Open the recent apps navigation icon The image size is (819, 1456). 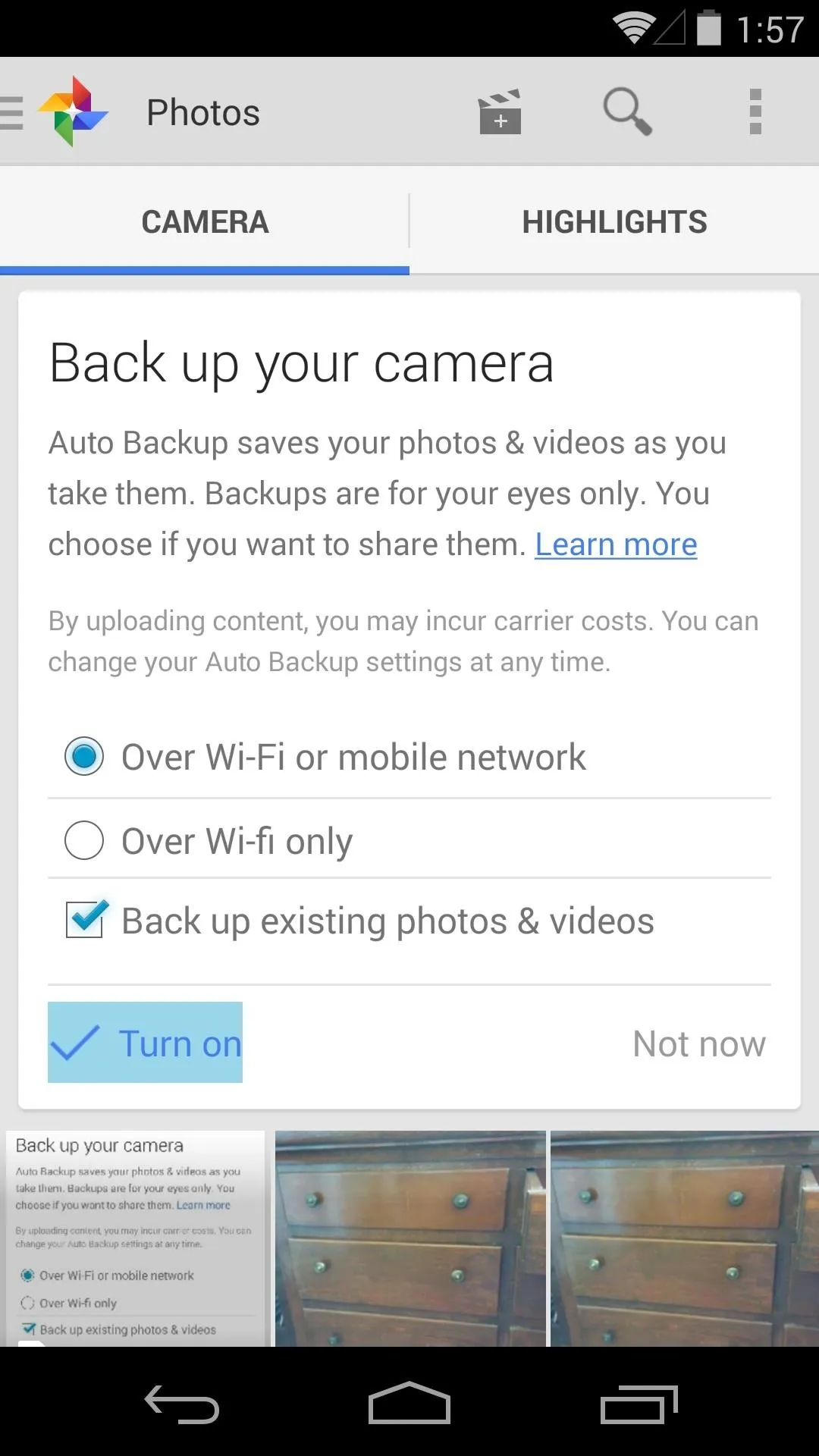639,1404
